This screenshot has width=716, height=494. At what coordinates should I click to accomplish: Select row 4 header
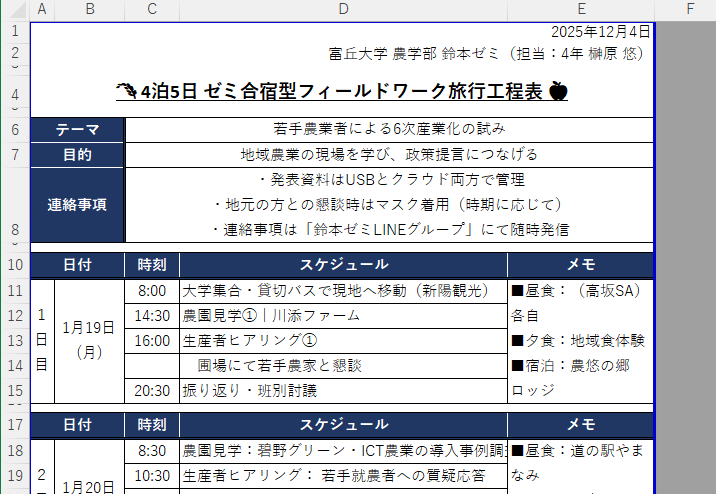point(15,94)
